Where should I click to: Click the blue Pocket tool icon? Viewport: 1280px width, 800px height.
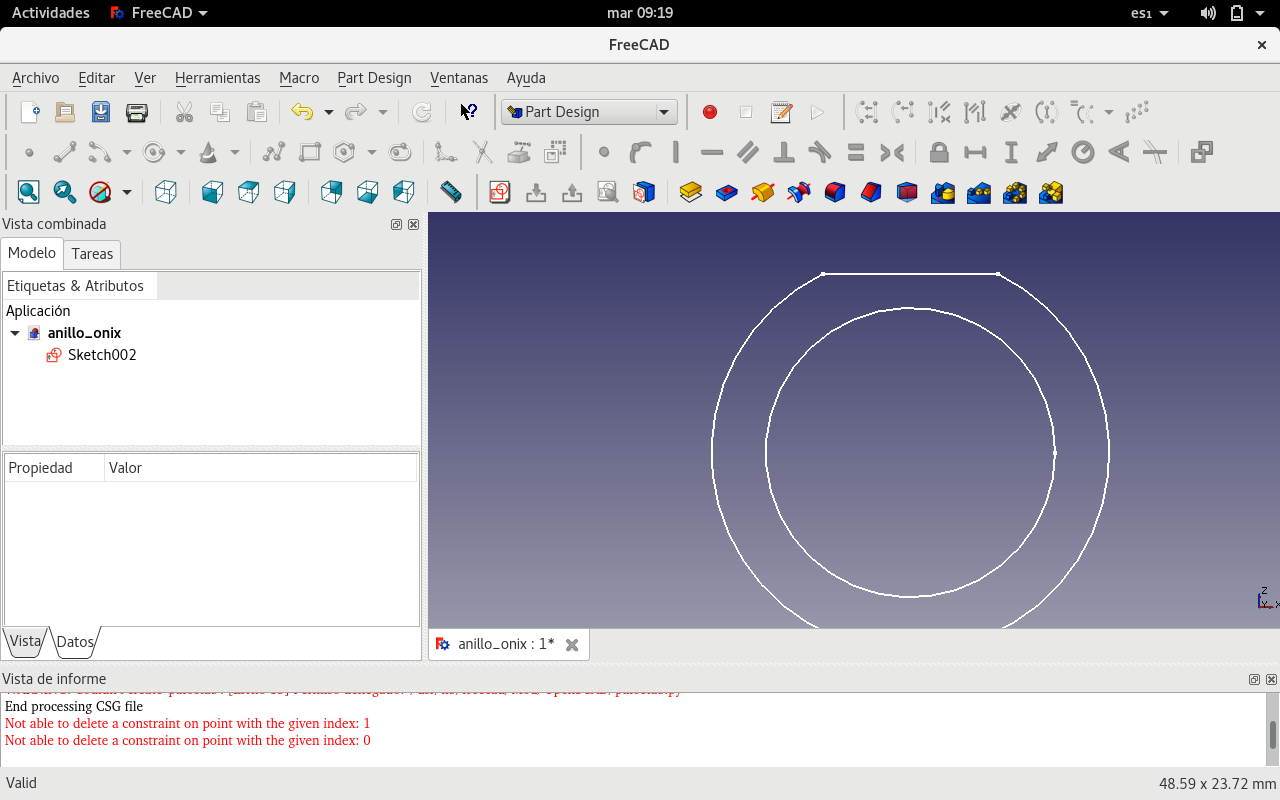click(727, 192)
